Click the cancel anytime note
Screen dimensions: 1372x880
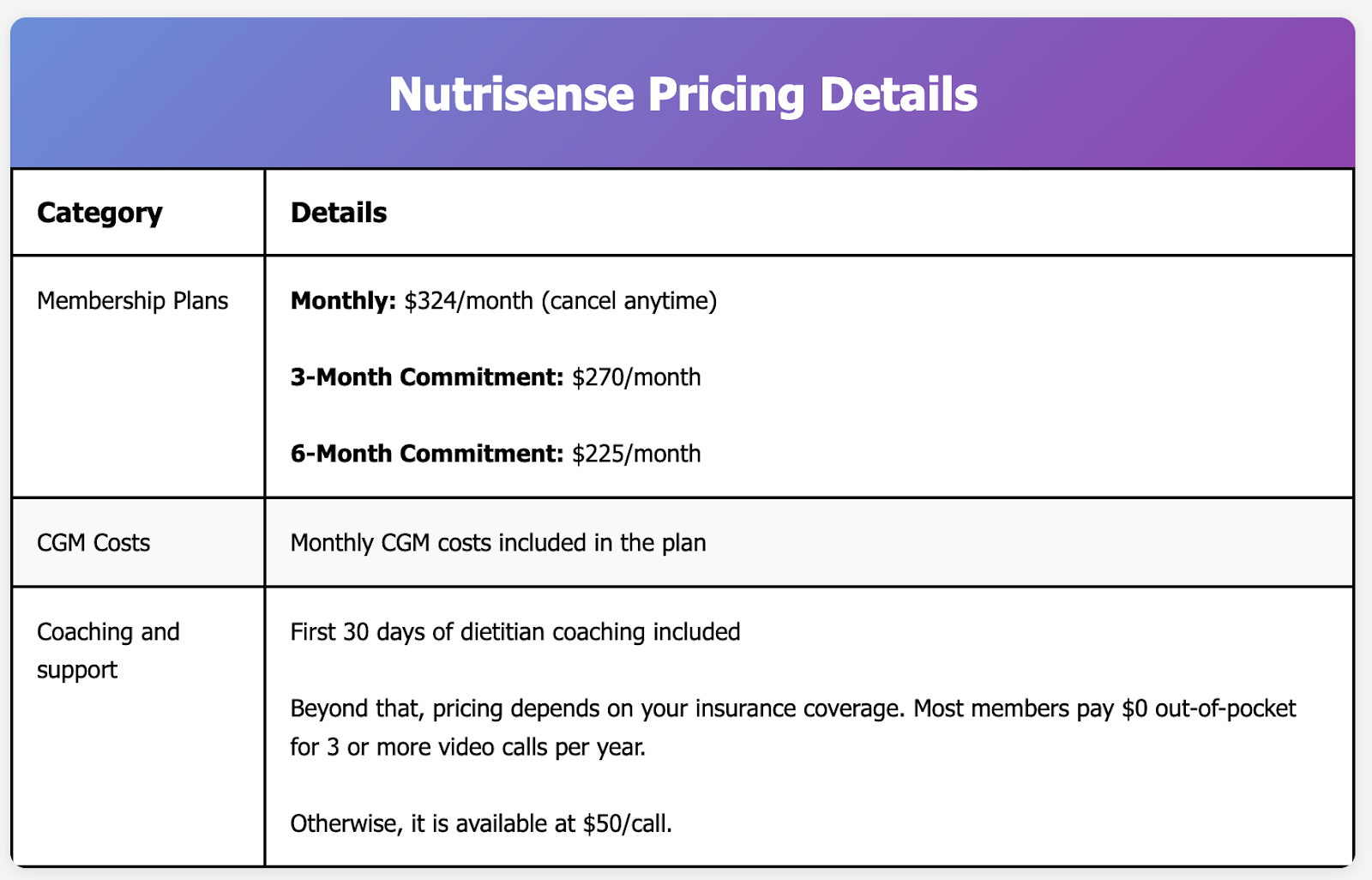pos(629,301)
